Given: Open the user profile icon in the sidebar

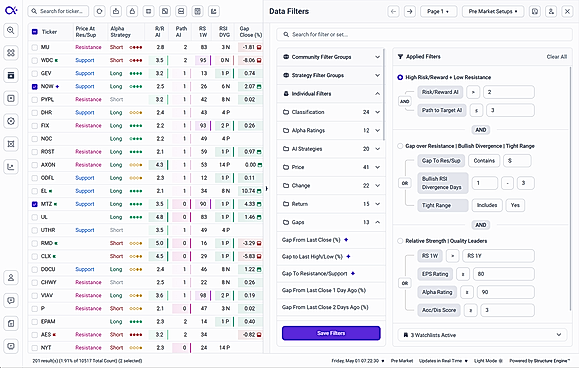Looking at the screenshot, I should [x=11, y=278].
